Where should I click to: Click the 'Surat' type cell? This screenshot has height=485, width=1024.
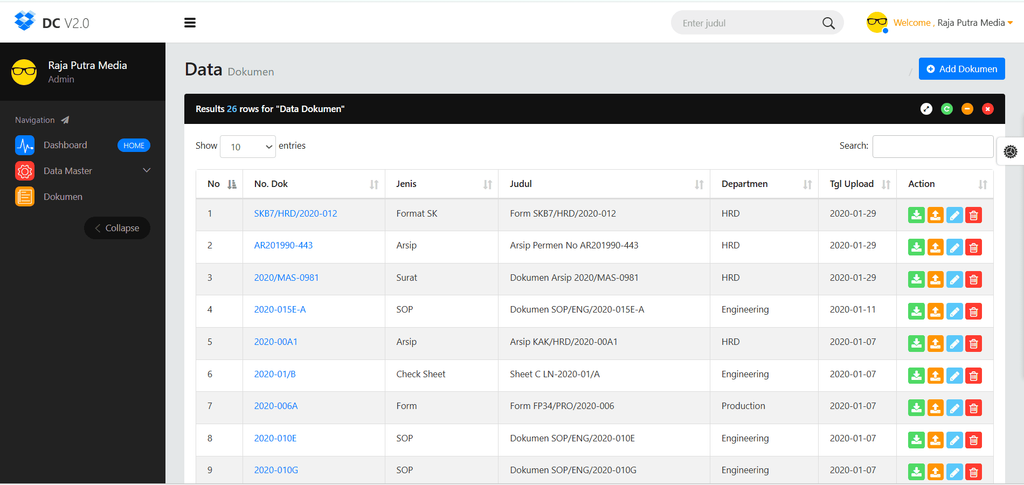tap(406, 277)
